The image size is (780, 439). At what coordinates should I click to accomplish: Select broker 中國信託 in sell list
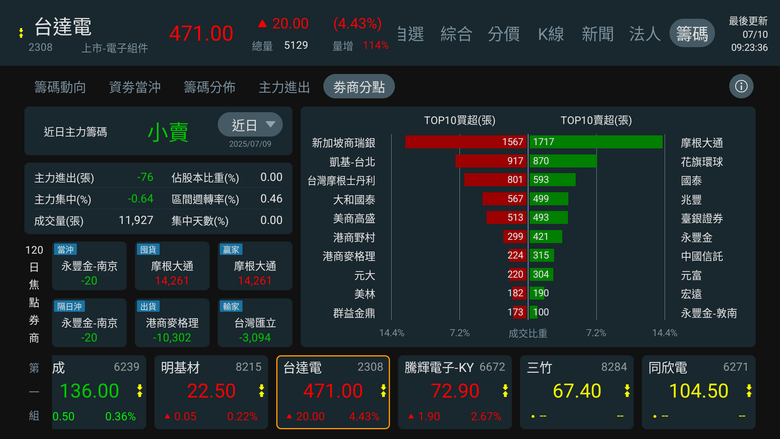click(702, 257)
